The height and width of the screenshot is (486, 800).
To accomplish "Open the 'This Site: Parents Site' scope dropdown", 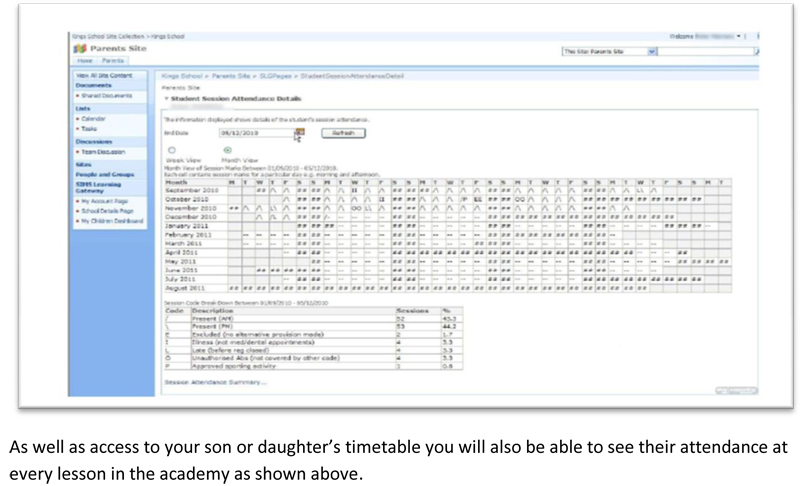I will [x=652, y=50].
